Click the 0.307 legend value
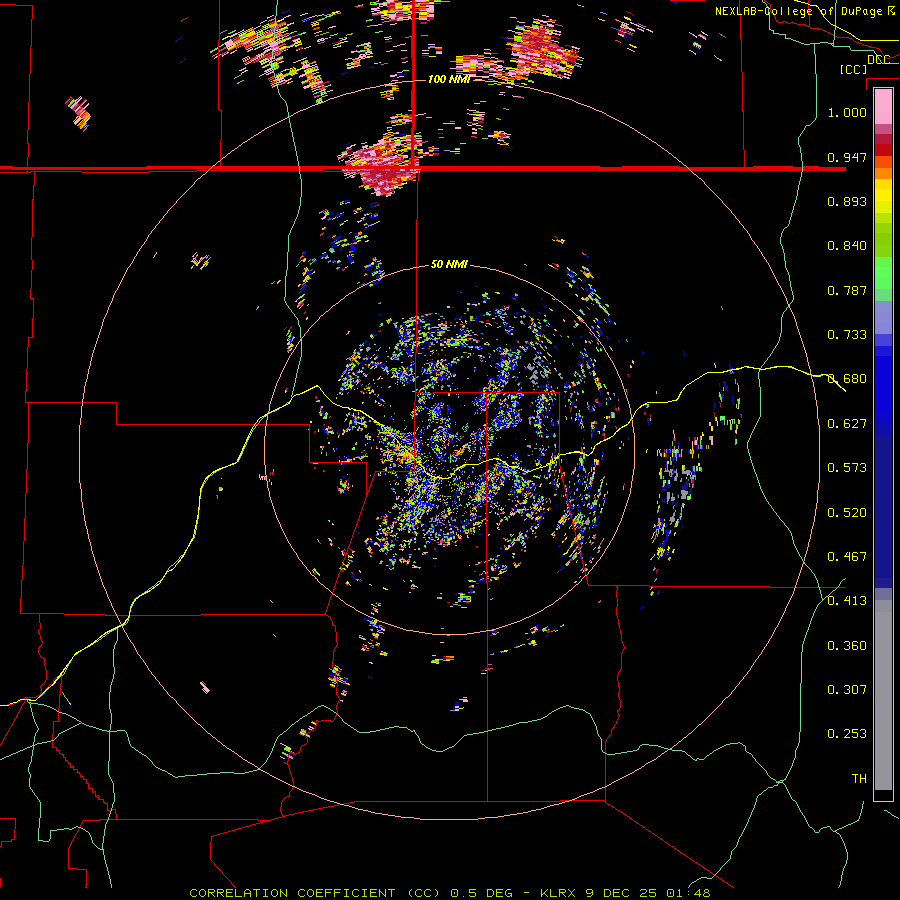900x900 pixels. (847, 690)
